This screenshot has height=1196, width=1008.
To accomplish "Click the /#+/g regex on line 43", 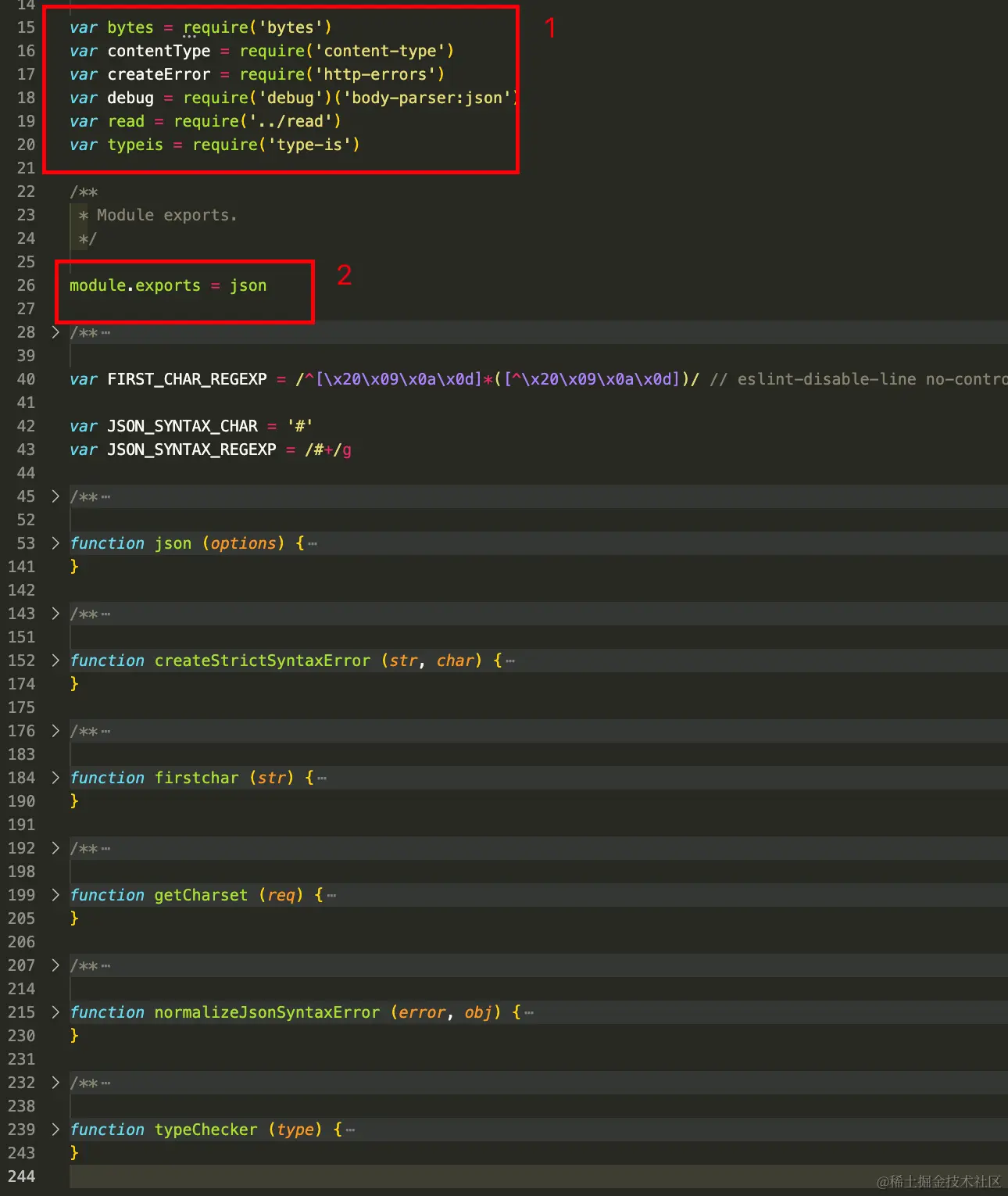I will 328,449.
